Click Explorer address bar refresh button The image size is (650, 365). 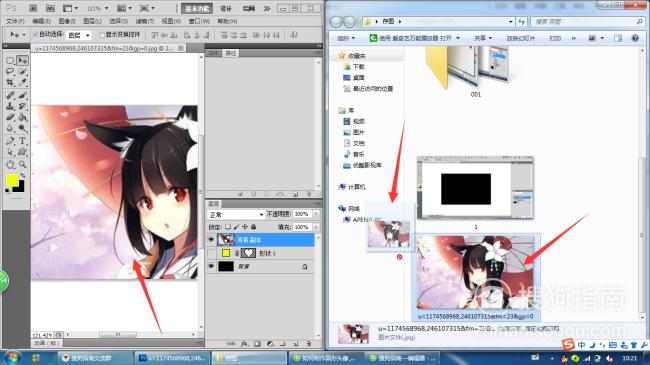pos(521,21)
